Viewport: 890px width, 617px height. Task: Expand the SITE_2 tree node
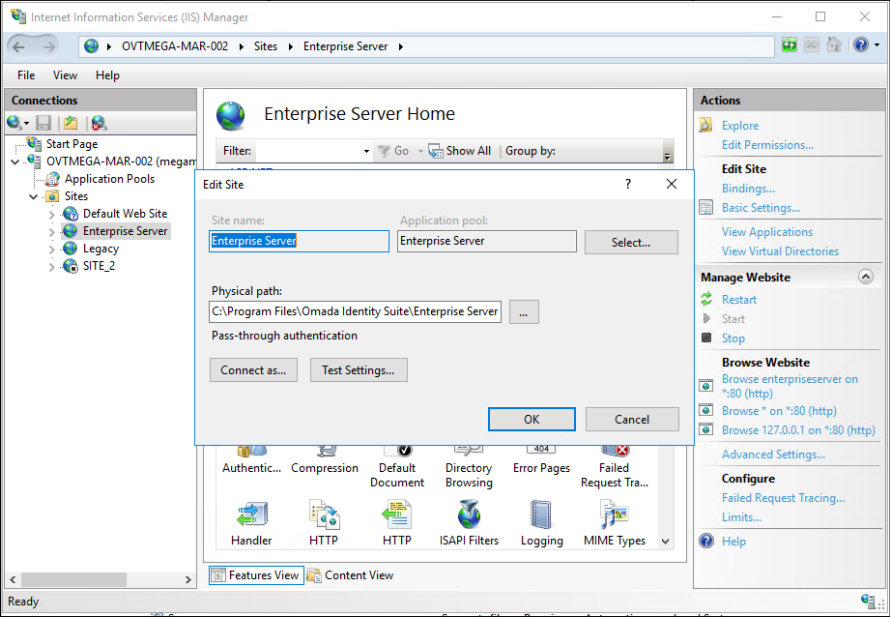[52, 266]
